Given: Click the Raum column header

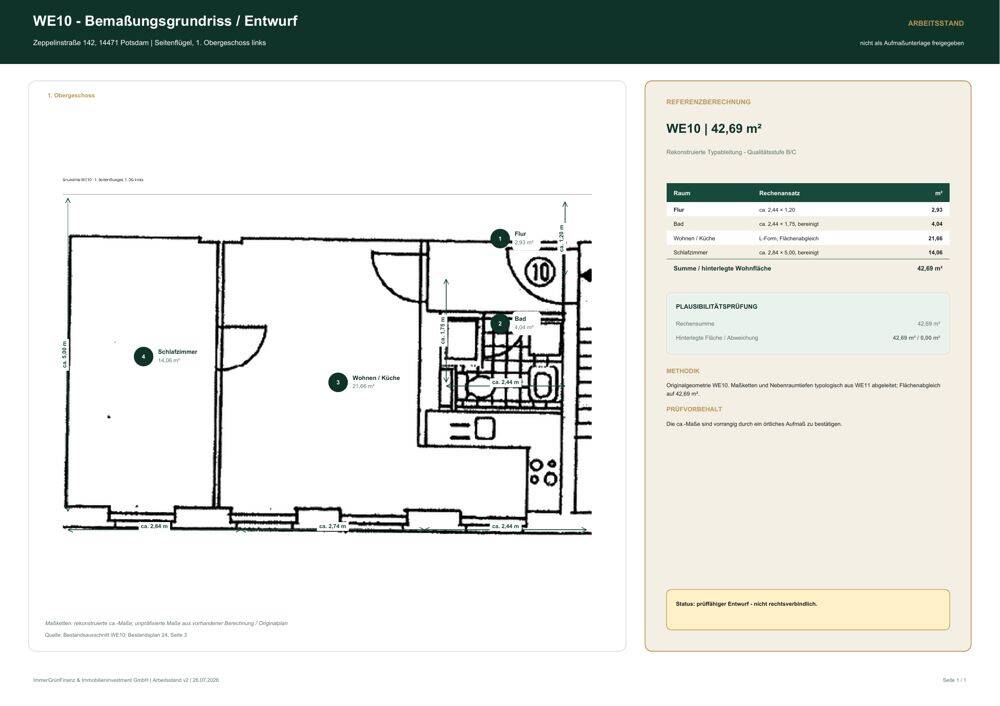Looking at the screenshot, I should click(x=682, y=193).
